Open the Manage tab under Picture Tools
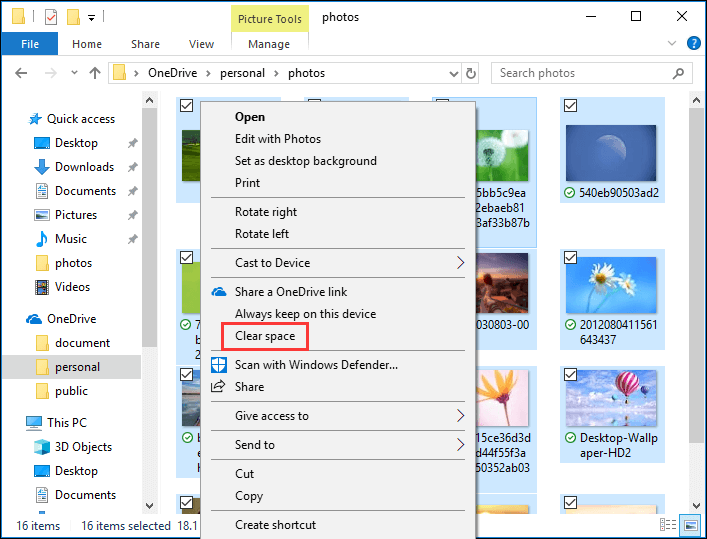 pyautogui.click(x=269, y=44)
